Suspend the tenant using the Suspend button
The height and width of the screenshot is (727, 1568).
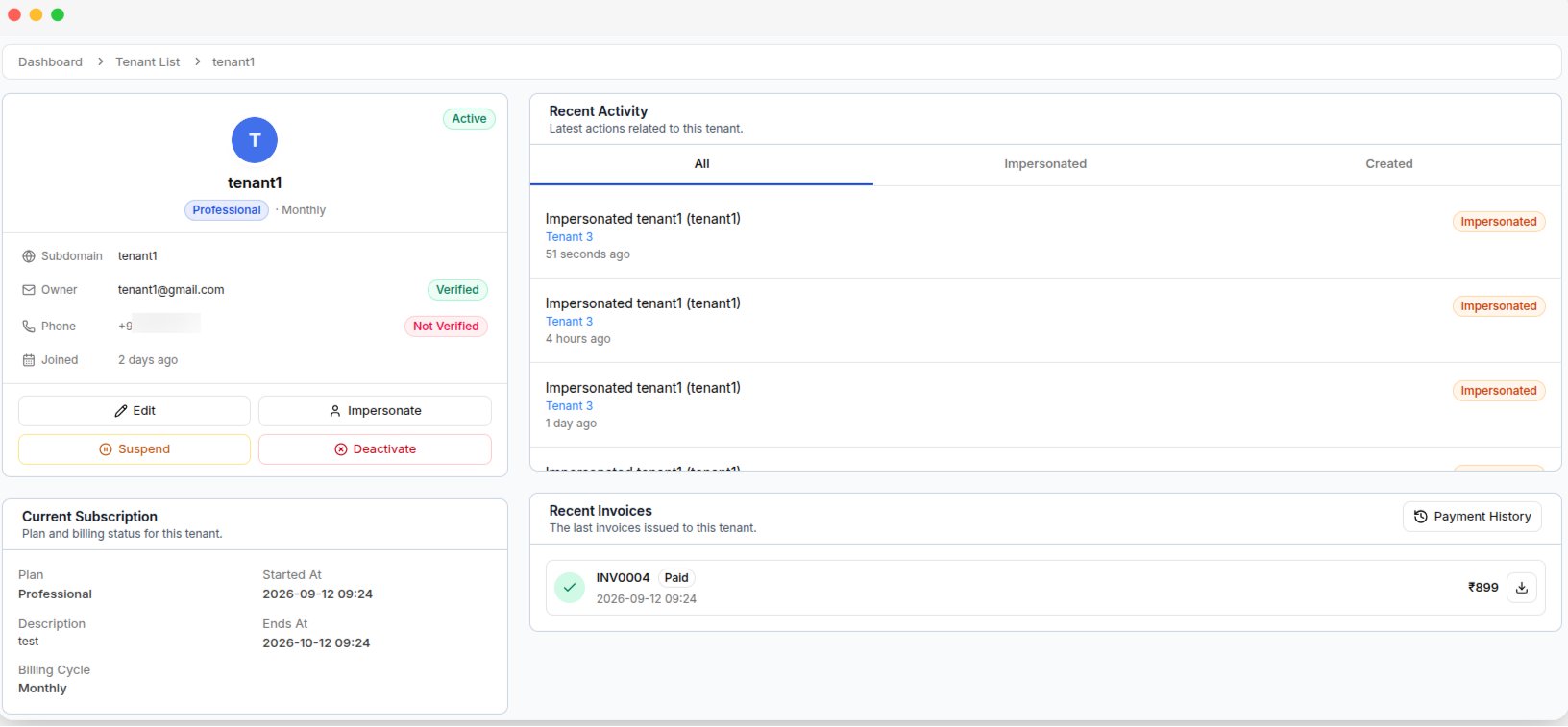(x=135, y=449)
